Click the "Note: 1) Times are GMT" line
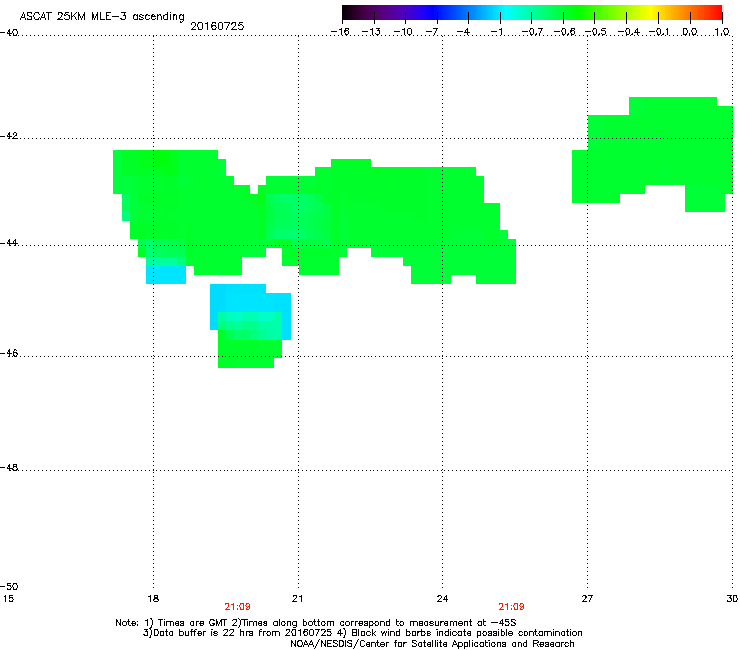Image resolution: width=740 pixels, height=650 pixels. [x=316, y=623]
